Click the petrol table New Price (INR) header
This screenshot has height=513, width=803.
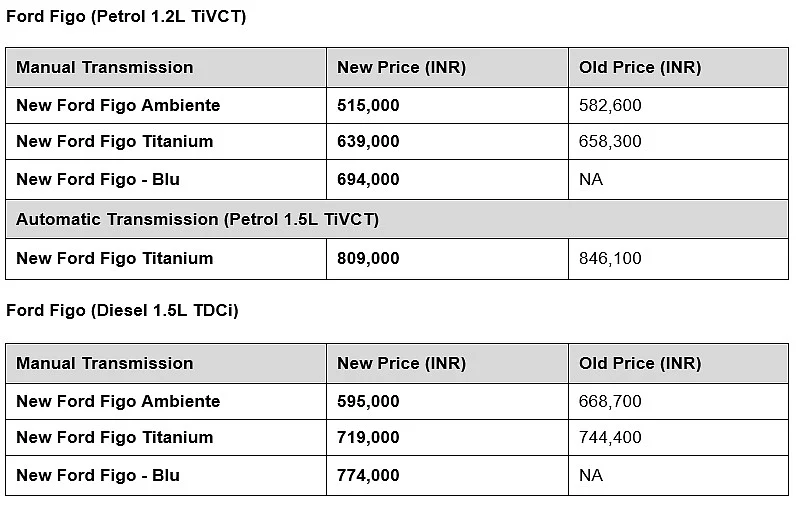pos(447,68)
